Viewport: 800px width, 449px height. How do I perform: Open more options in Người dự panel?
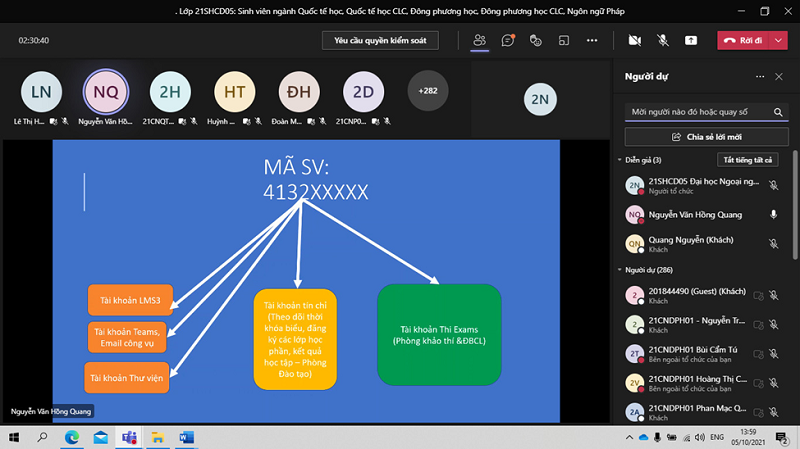click(756, 76)
